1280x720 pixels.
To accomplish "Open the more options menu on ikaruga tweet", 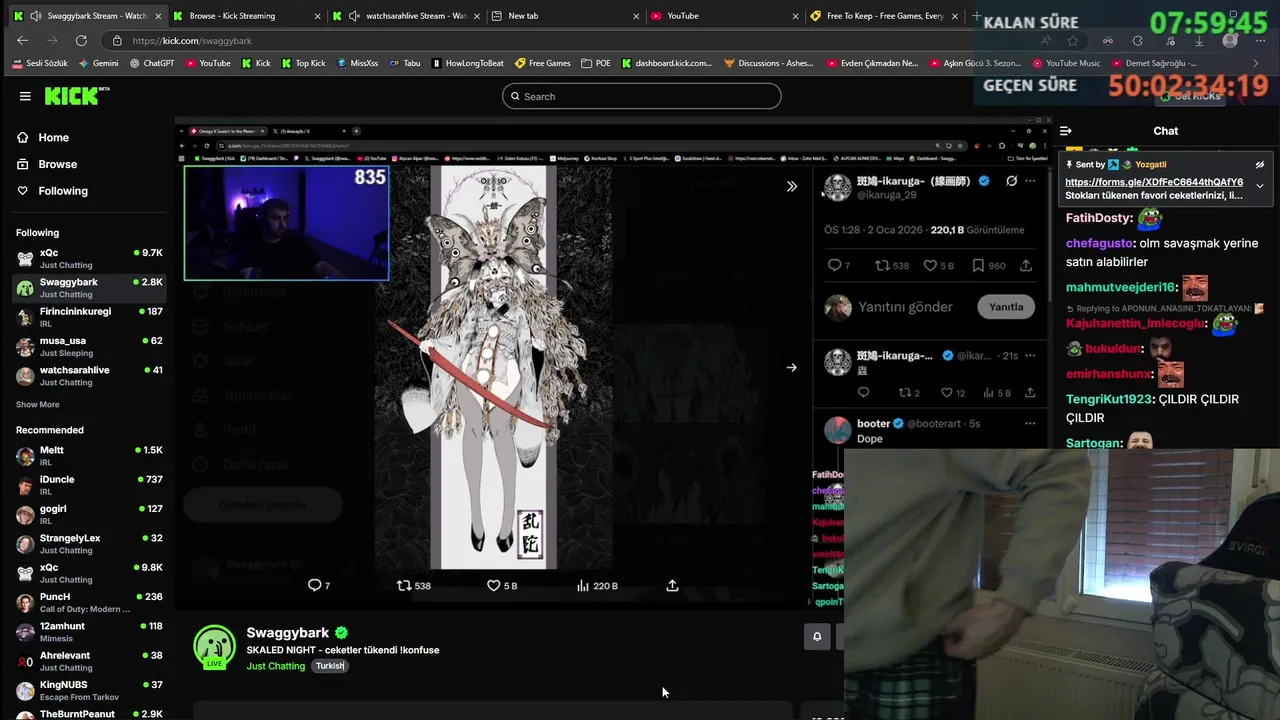I will point(1030,181).
